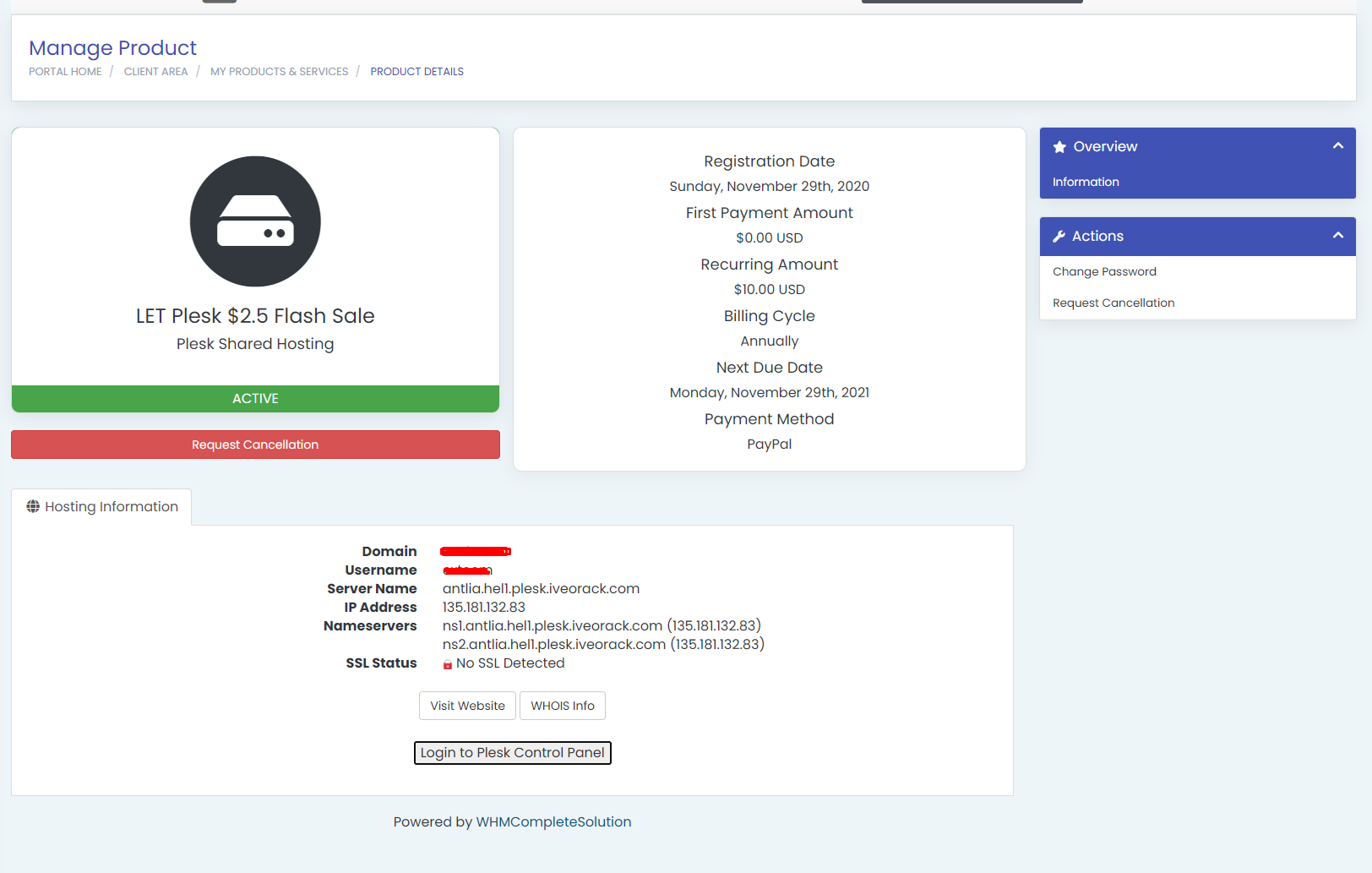Viewport: 1372px width, 873px height.
Task: Open WHOIS Info
Action: (x=563, y=706)
